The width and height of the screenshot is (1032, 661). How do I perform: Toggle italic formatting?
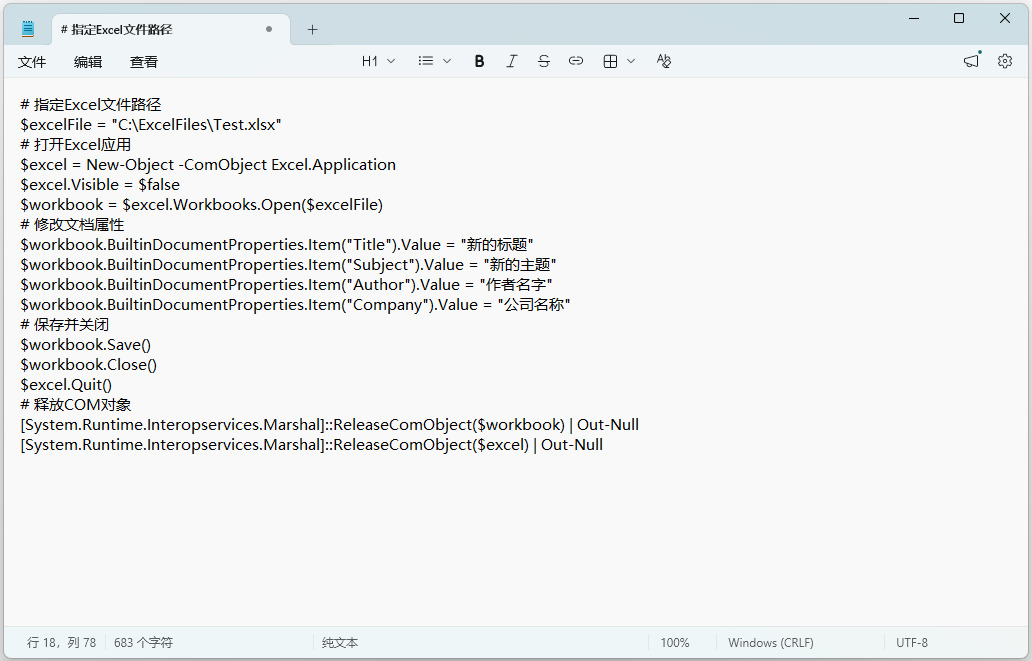(512, 61)
